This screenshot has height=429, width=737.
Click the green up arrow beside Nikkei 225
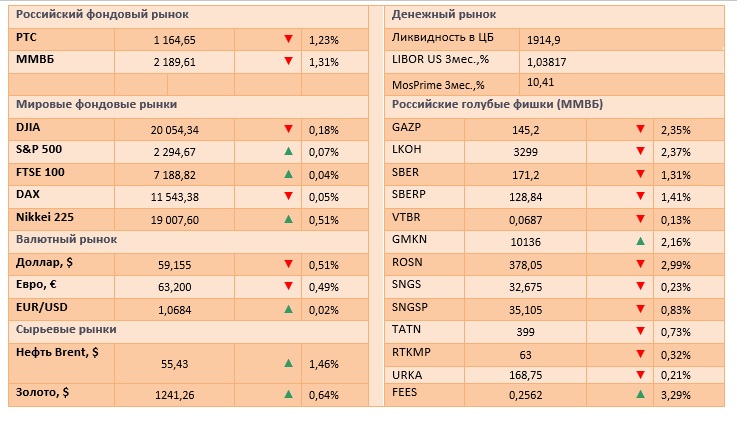(x=288, y=218)
